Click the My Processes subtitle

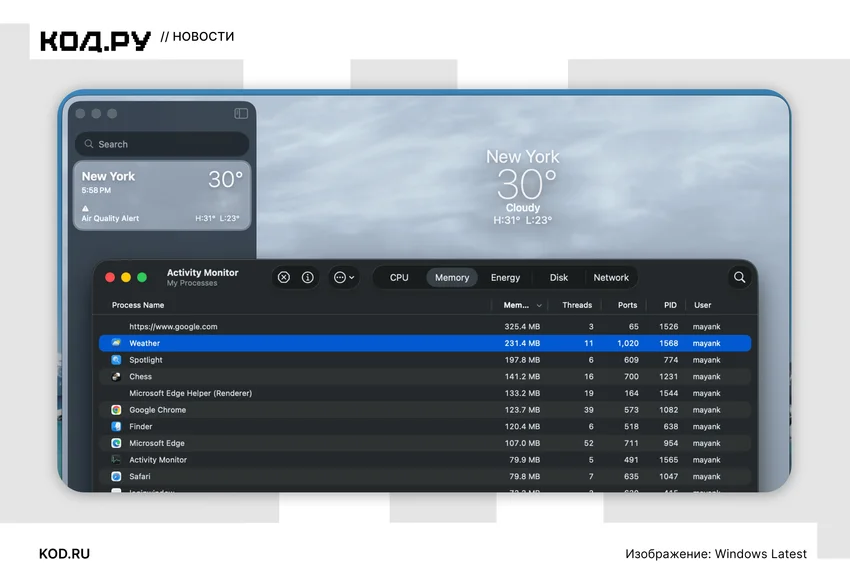(192, 283)
